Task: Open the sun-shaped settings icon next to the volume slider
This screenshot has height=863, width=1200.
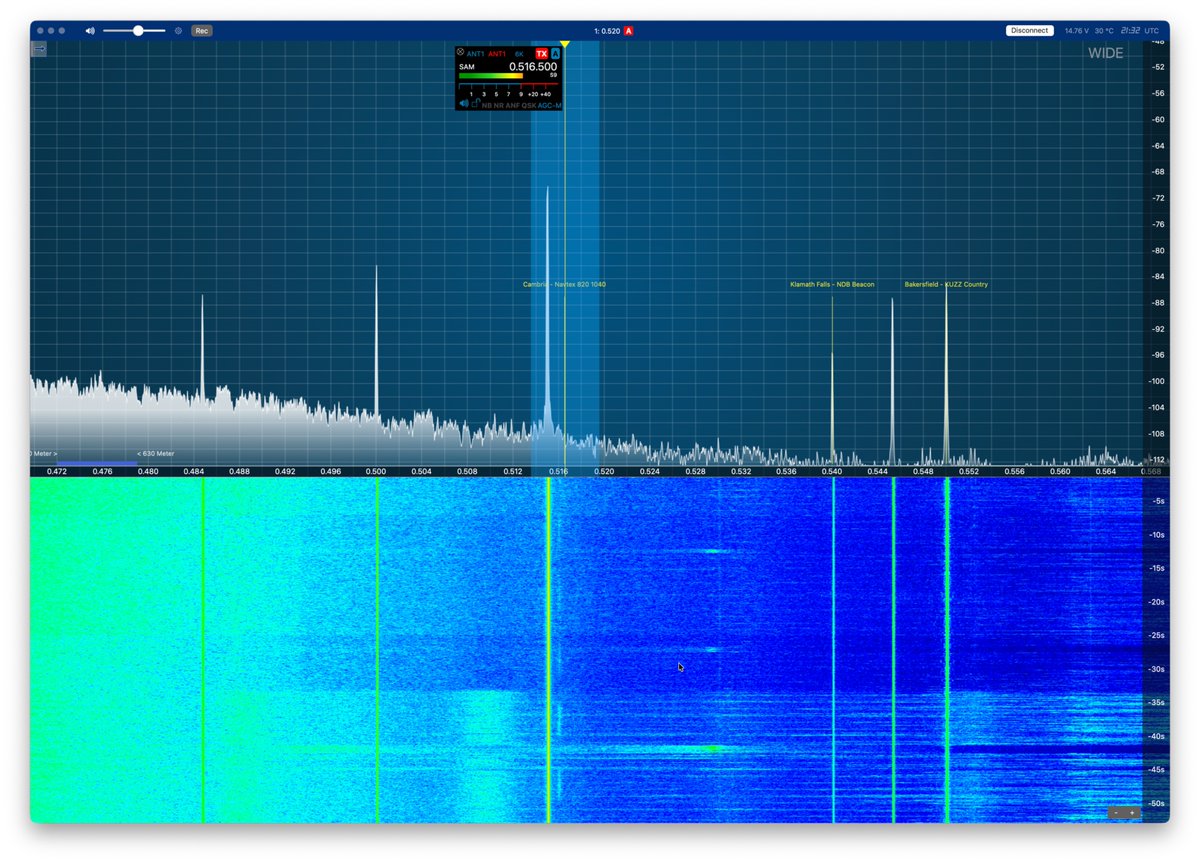Action: pos(178,31)
